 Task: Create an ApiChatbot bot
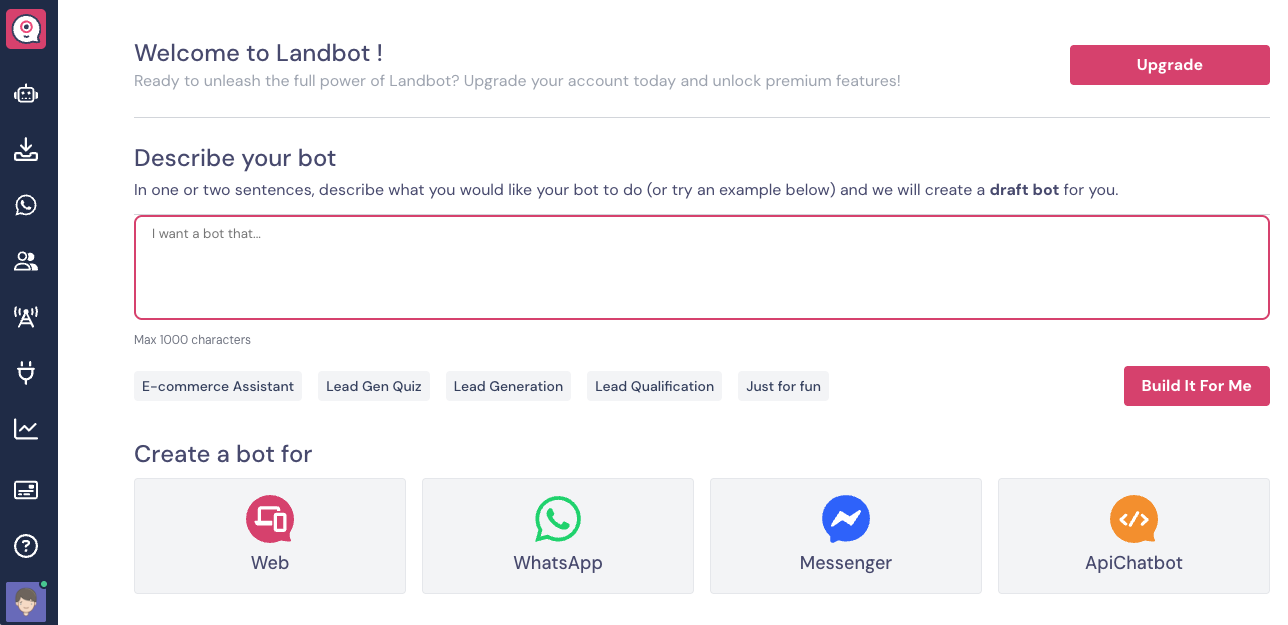point(1133,536)
